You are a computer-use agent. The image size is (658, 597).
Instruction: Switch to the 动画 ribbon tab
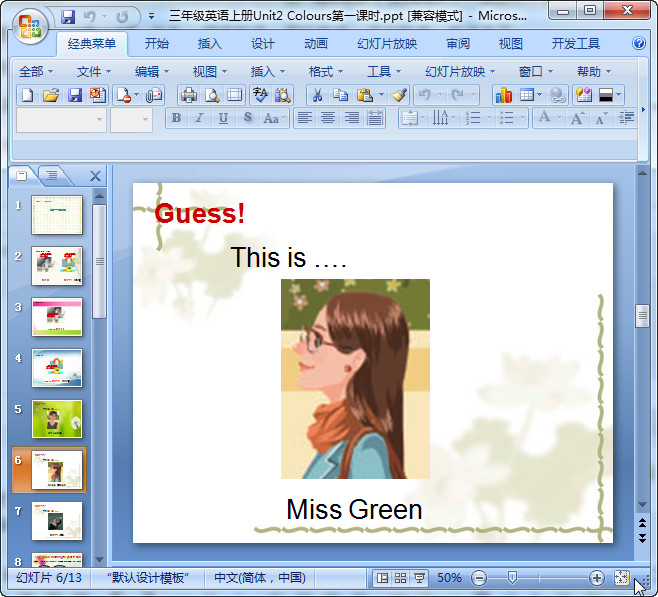click(x=316, y=43)
